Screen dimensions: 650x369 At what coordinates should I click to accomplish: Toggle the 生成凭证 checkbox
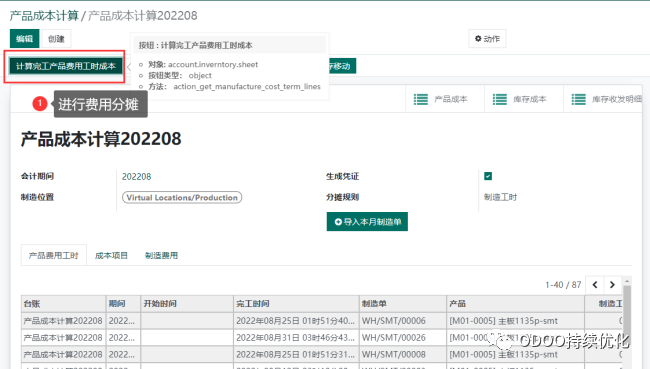[x=488, y=176]
